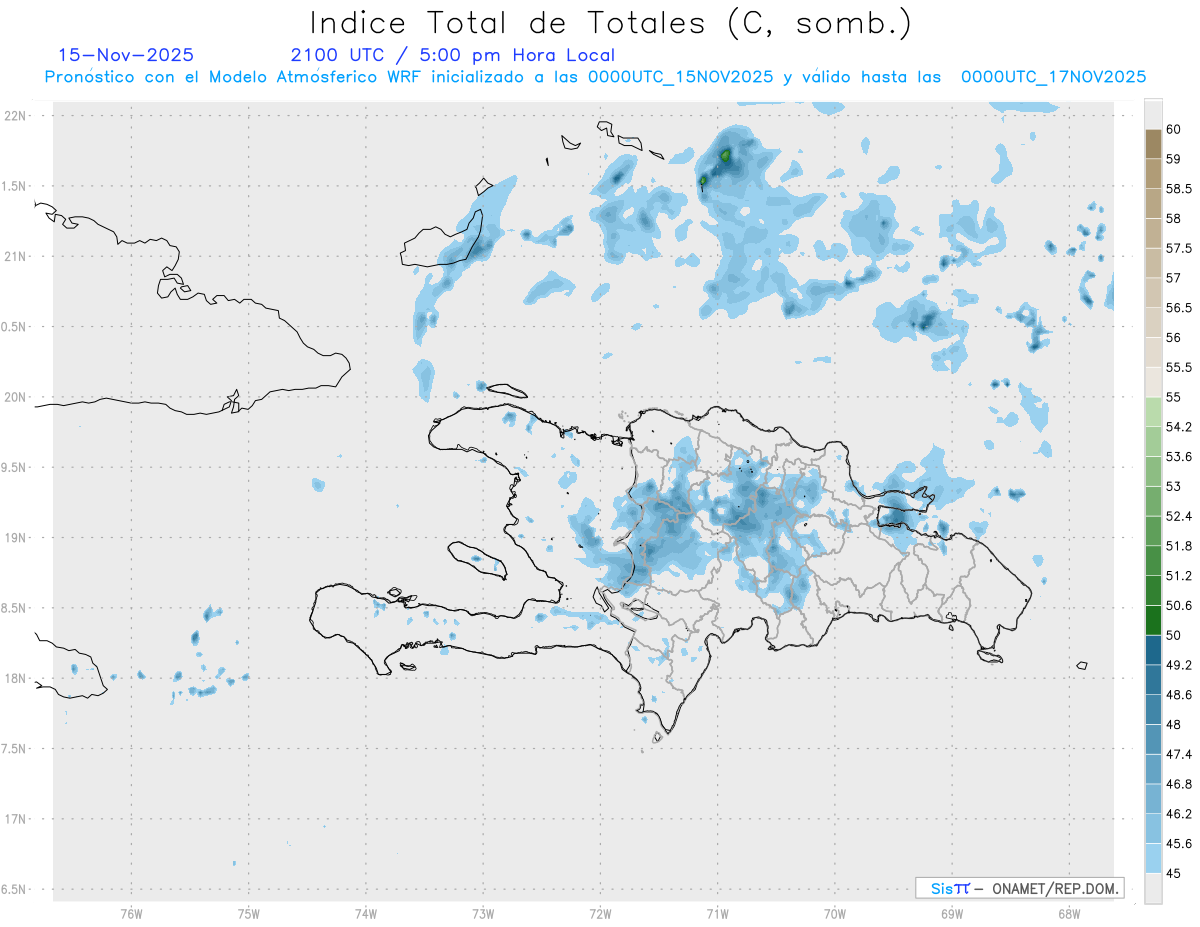Click the legend value '55.5'
The height and width of the screenshot is (927, 1200).
pos(1180,367)
